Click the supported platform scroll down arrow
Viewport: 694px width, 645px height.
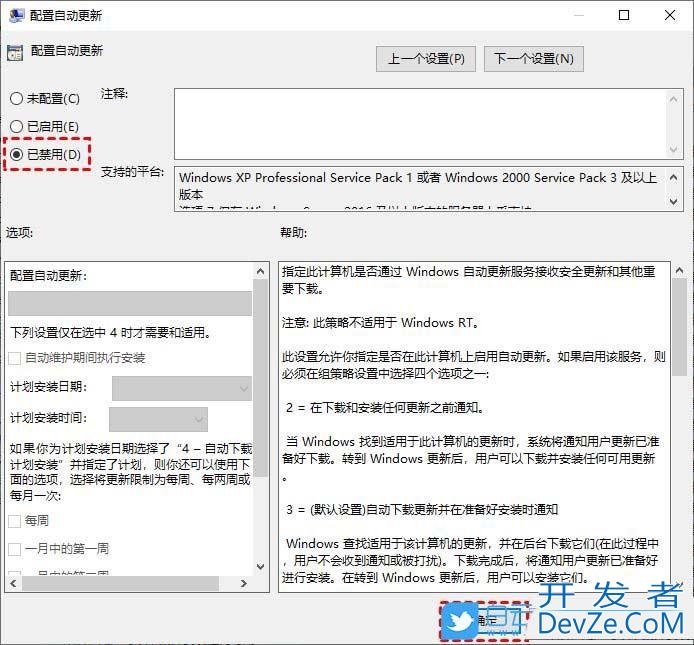pyautogui.click(x=674, y=201)
